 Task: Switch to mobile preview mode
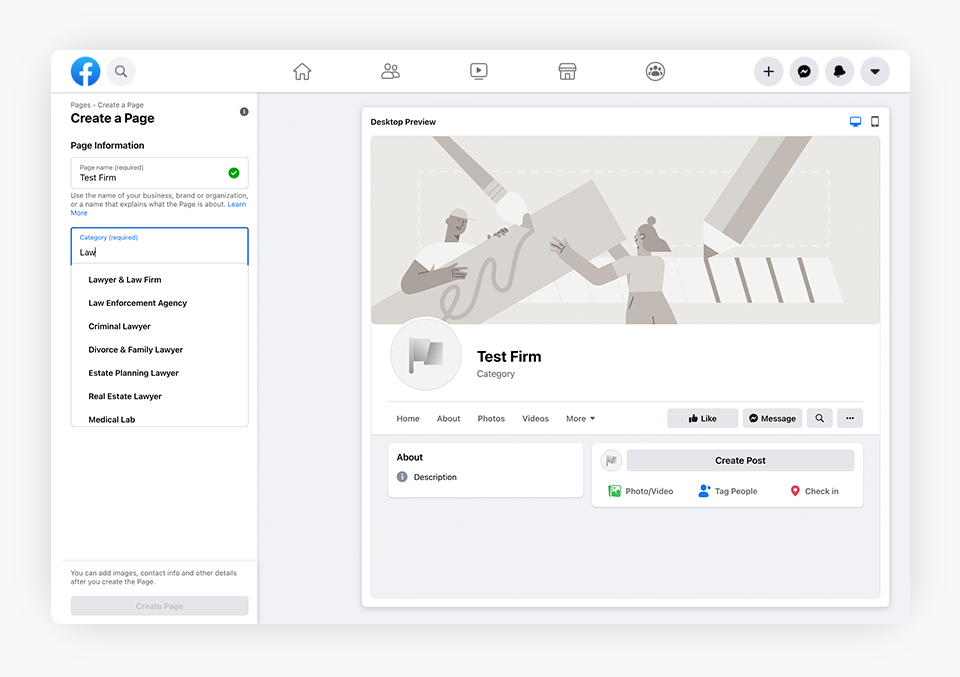[x=875, y=122]
